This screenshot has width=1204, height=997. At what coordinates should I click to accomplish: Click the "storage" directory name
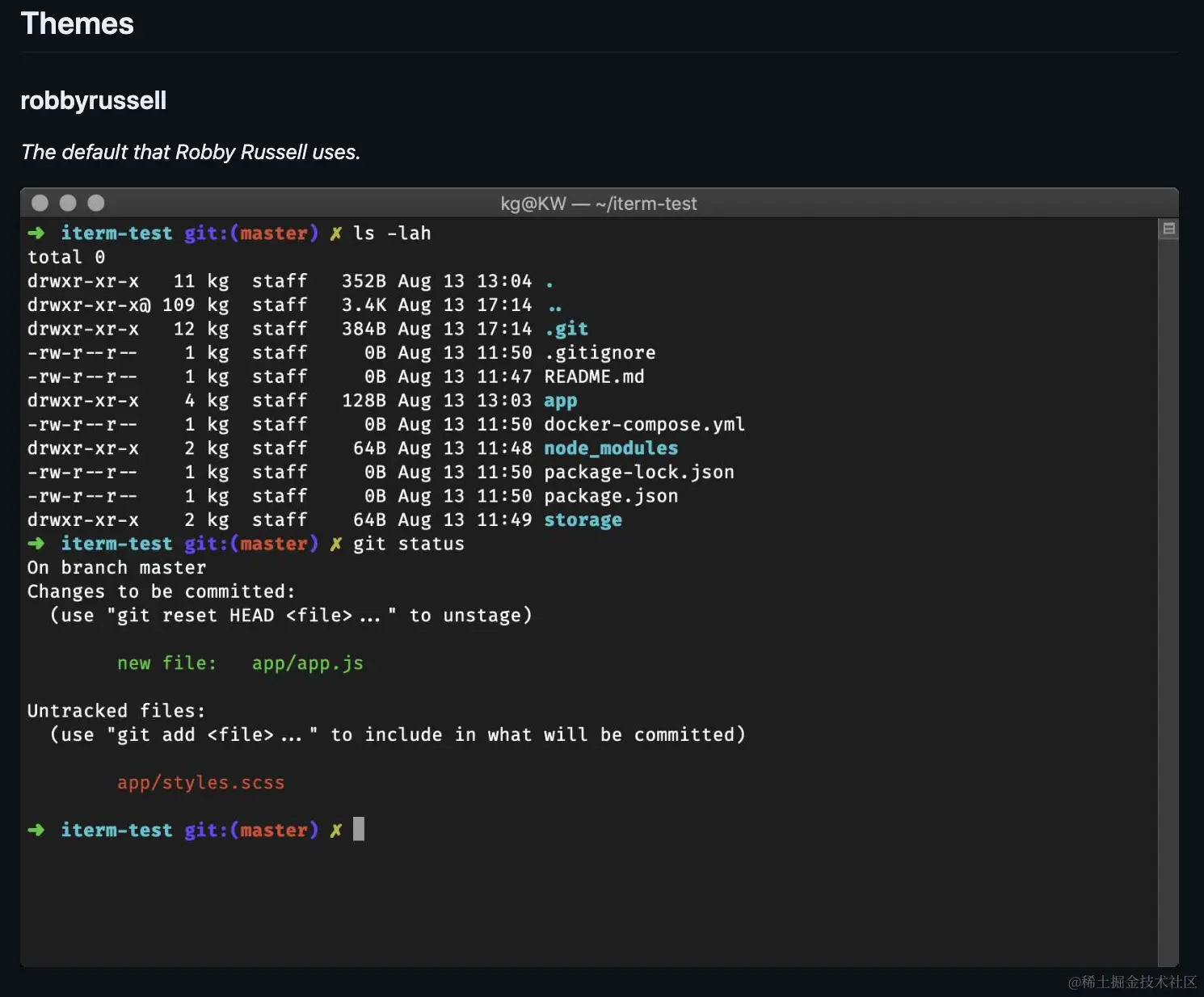pyautogui.click(x=583, y=520)
